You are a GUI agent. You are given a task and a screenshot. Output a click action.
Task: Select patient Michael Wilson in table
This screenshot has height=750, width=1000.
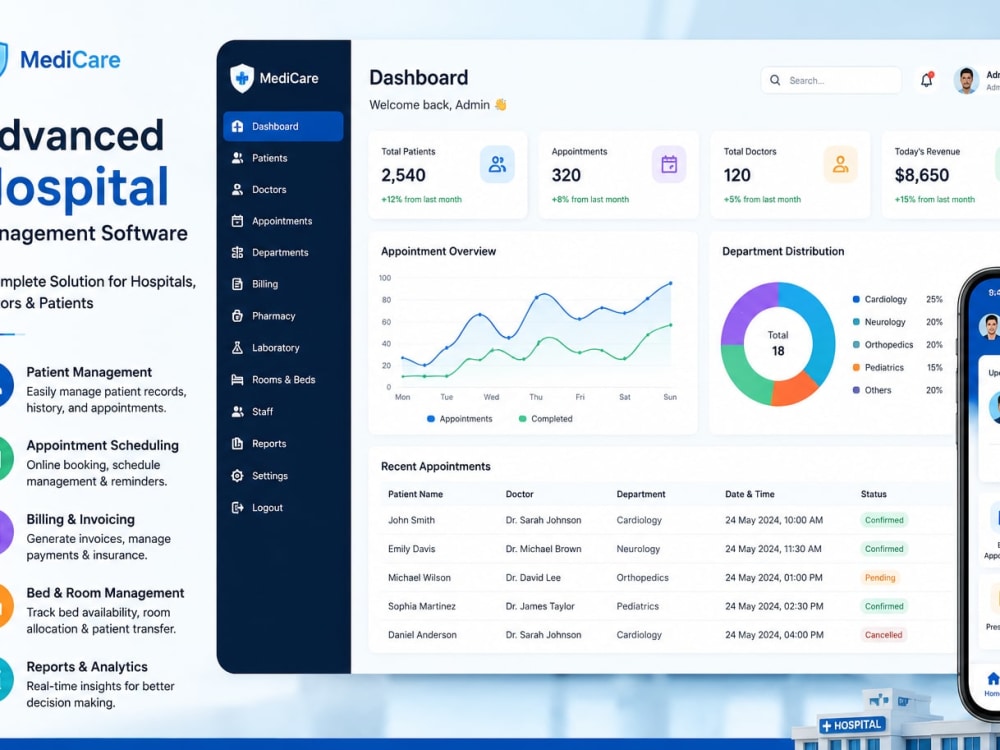pos(419,578)
